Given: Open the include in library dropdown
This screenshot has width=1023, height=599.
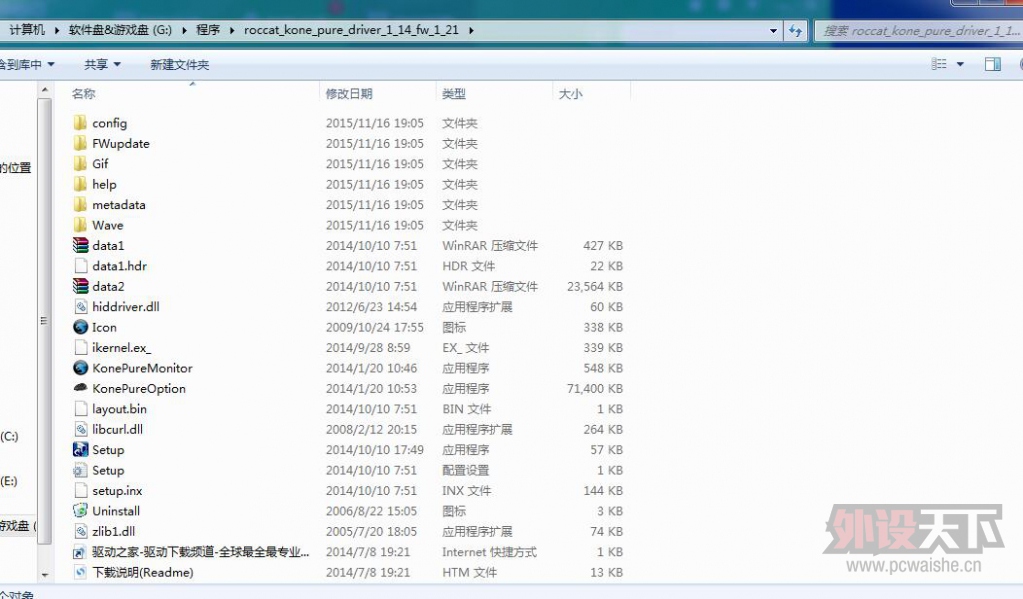Looking at the screenshot, I should [27, 64].
